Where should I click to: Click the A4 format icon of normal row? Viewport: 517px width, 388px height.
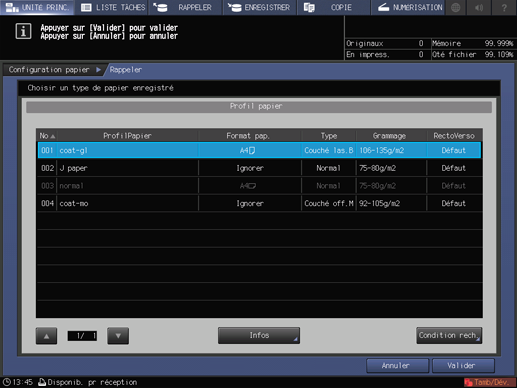pos(248,186)
